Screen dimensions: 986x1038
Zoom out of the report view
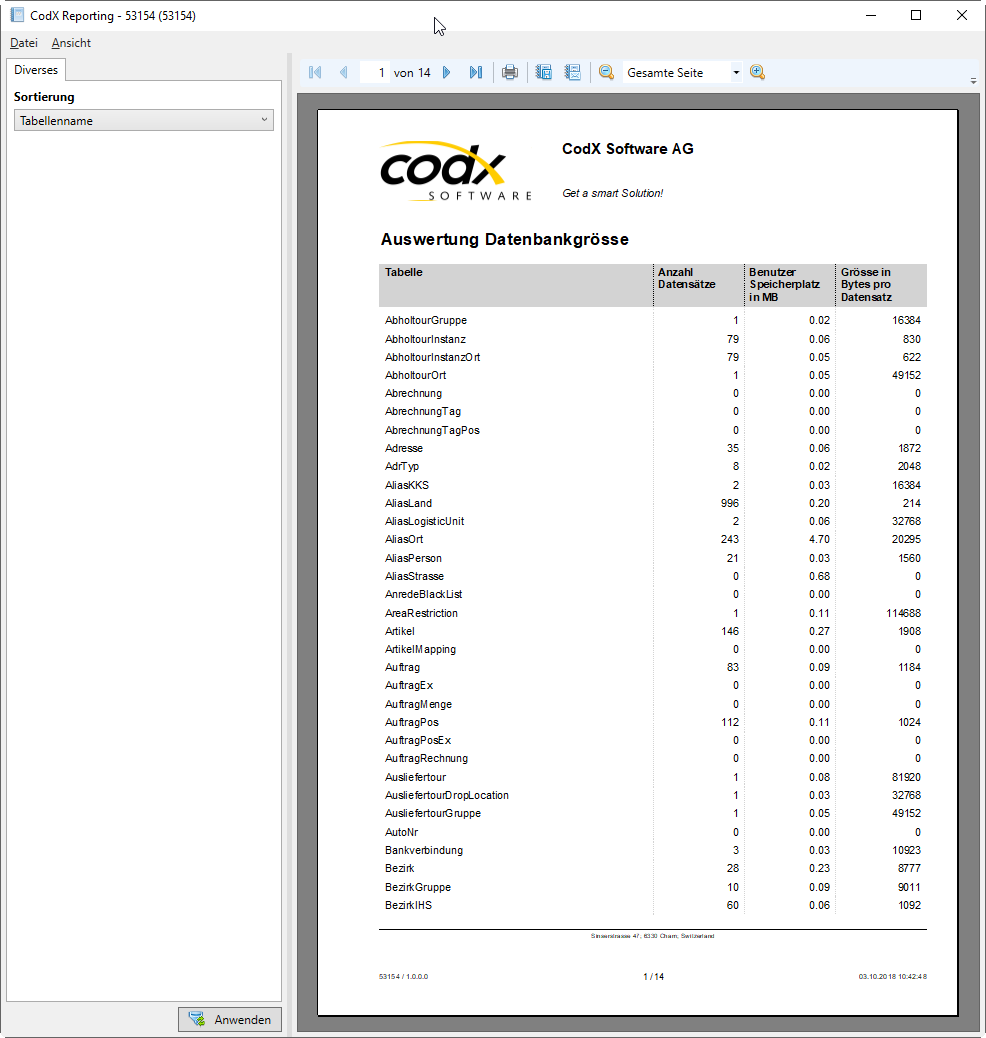point(606,72)
